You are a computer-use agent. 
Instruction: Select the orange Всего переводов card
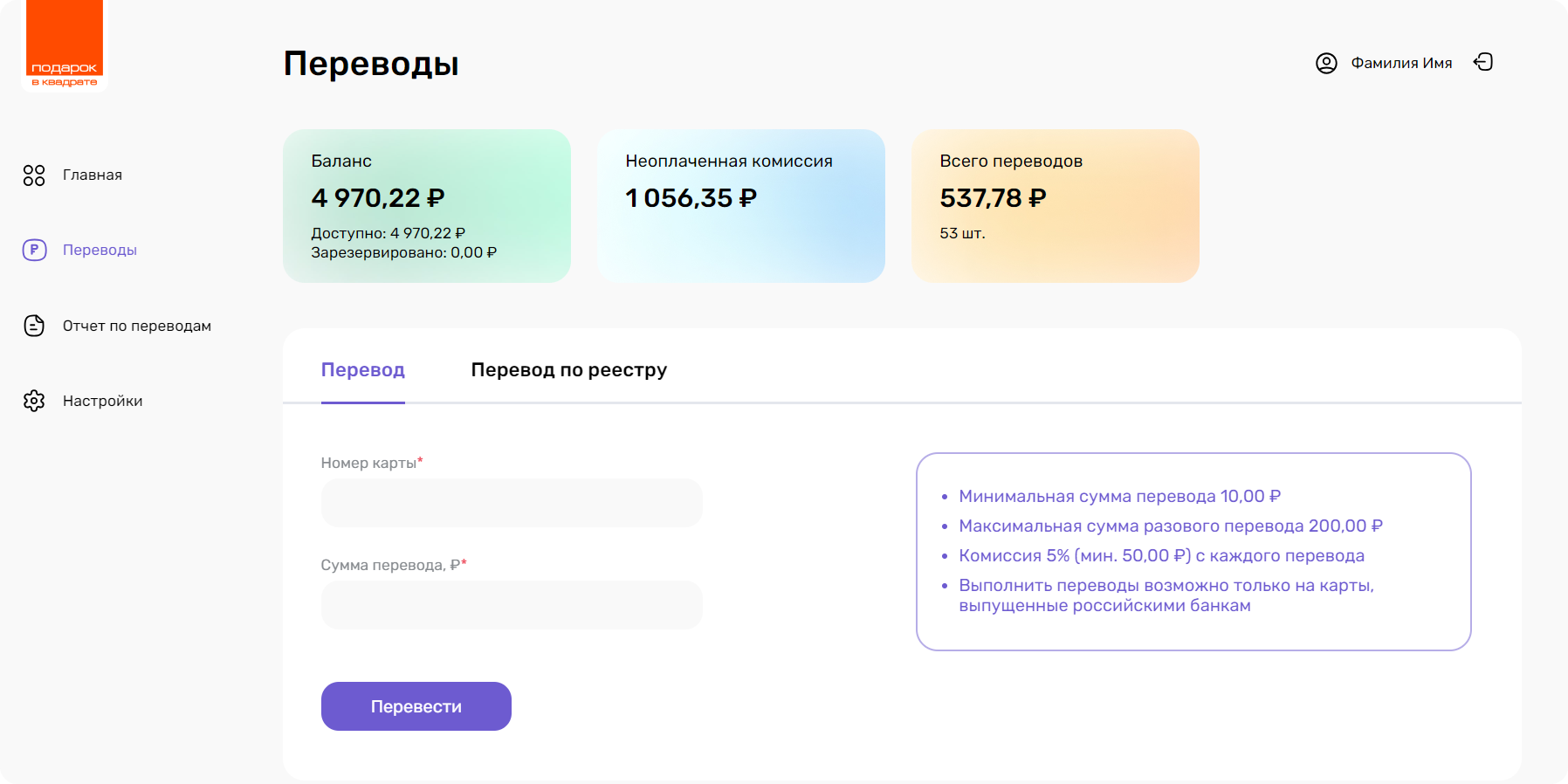(1056, 206)
